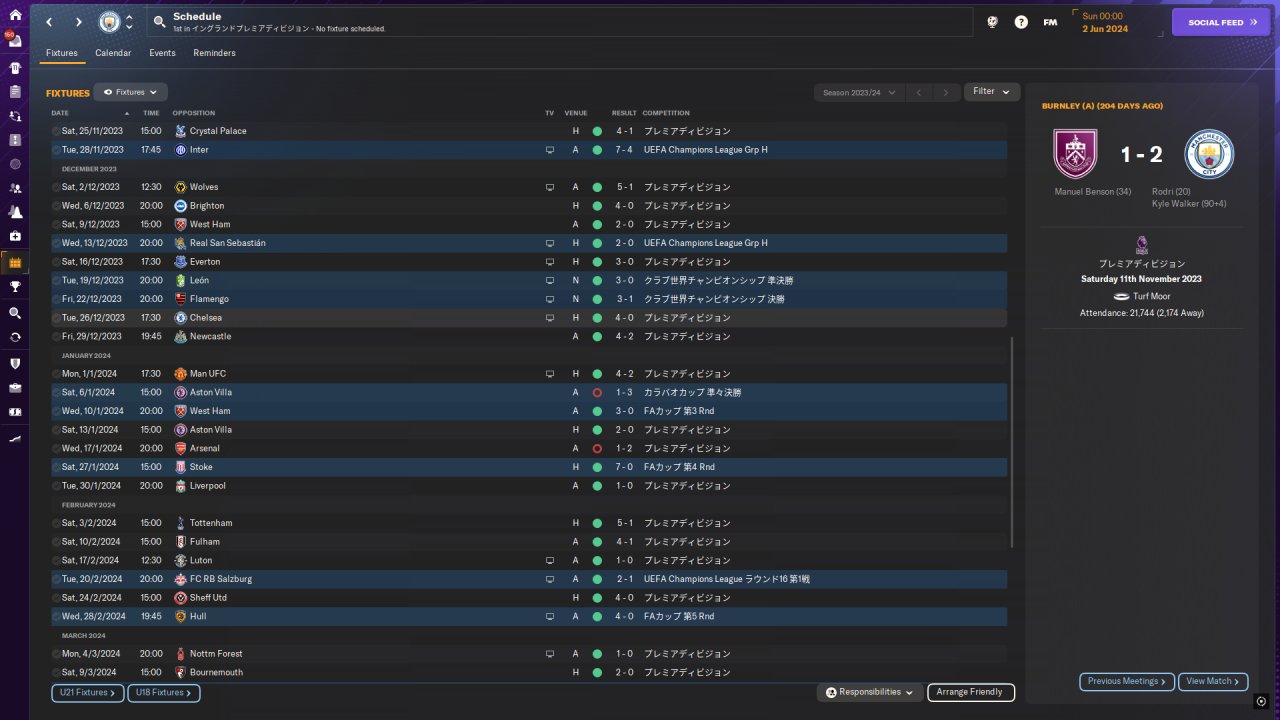Click the Manchester City crest in match panel

pos(1209,154)
